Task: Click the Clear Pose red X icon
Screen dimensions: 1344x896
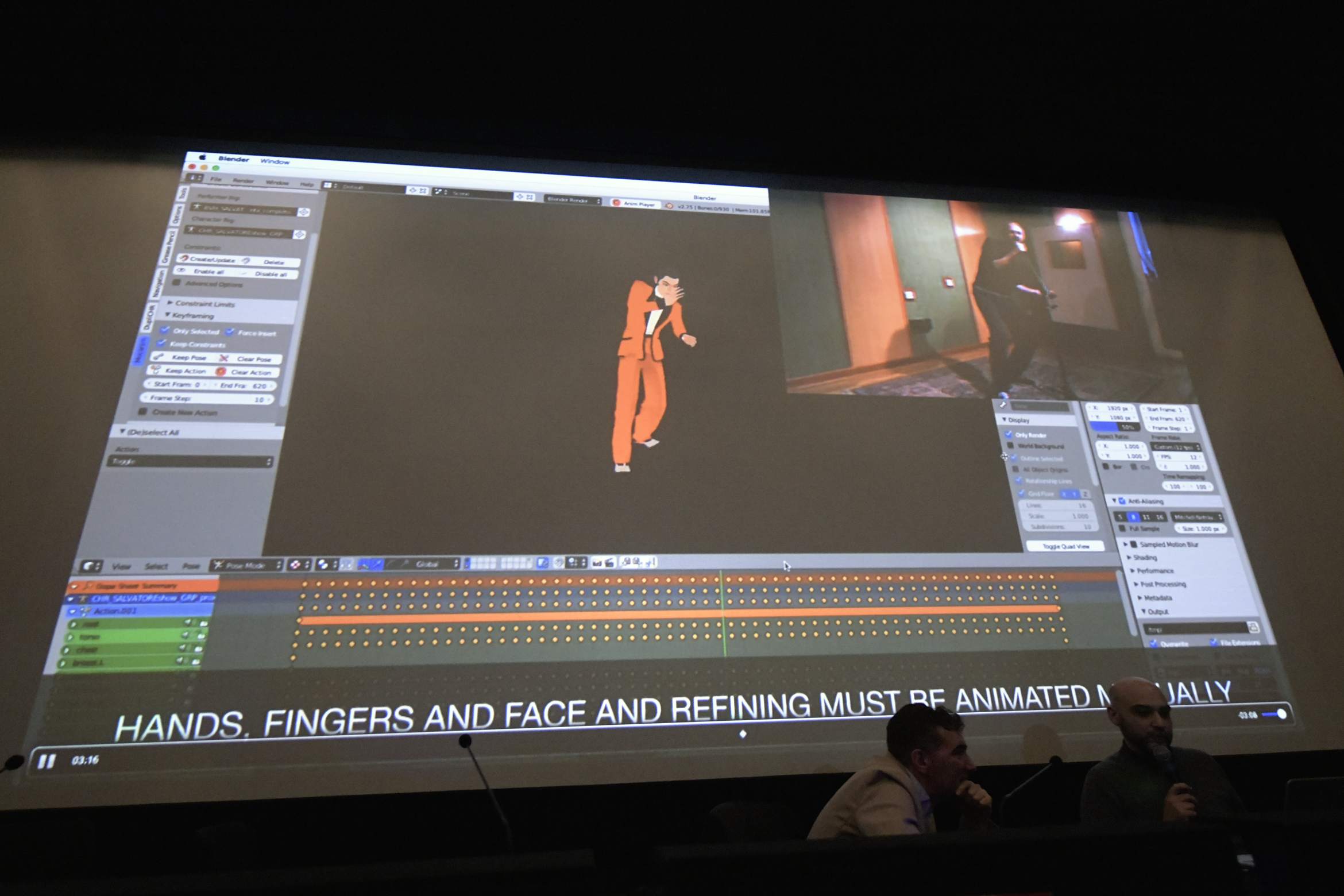Action: pyautogui.click(x=224, y=358)
